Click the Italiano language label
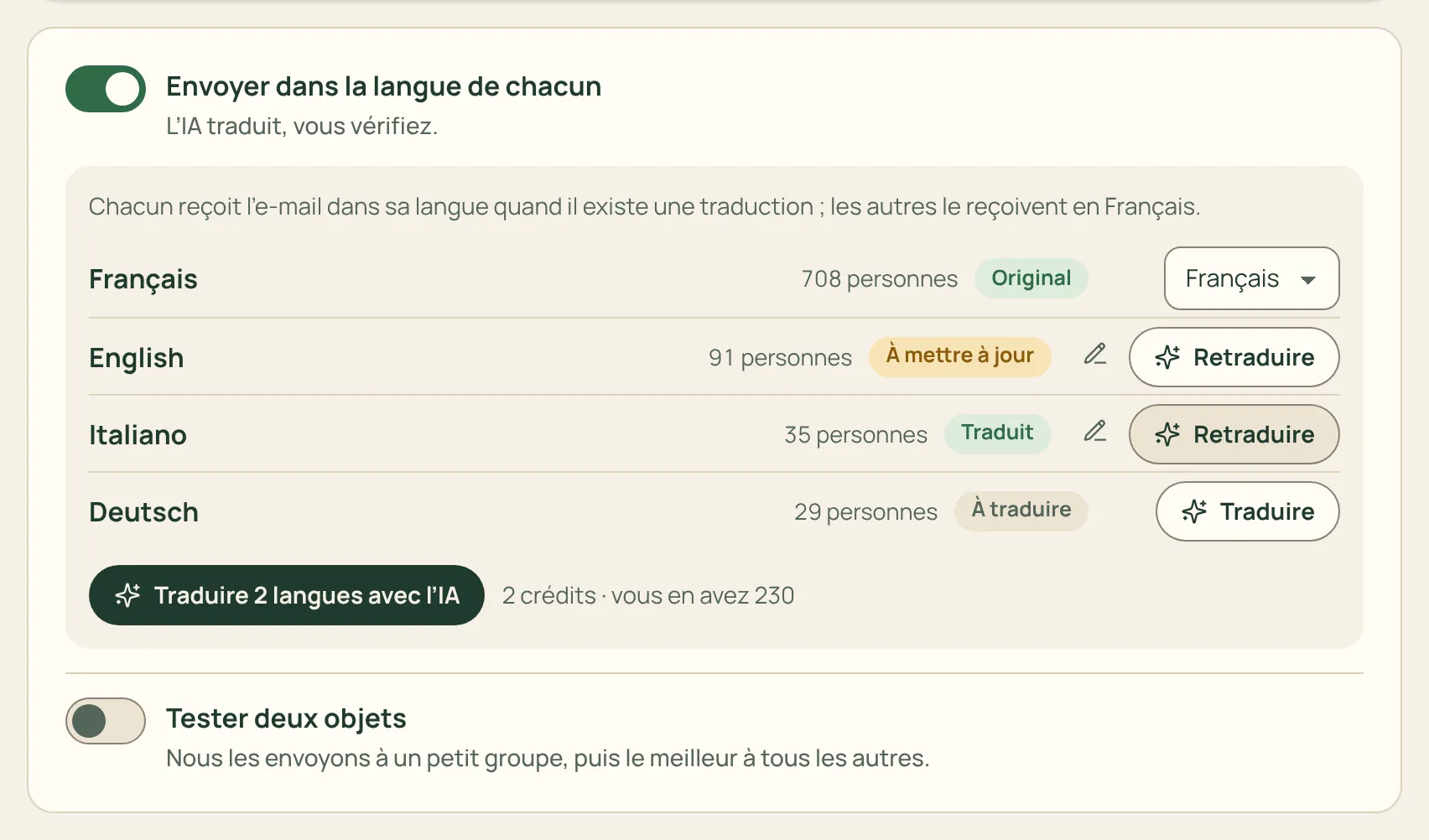This screenshot has width=1429, height=840. (138, 435)
